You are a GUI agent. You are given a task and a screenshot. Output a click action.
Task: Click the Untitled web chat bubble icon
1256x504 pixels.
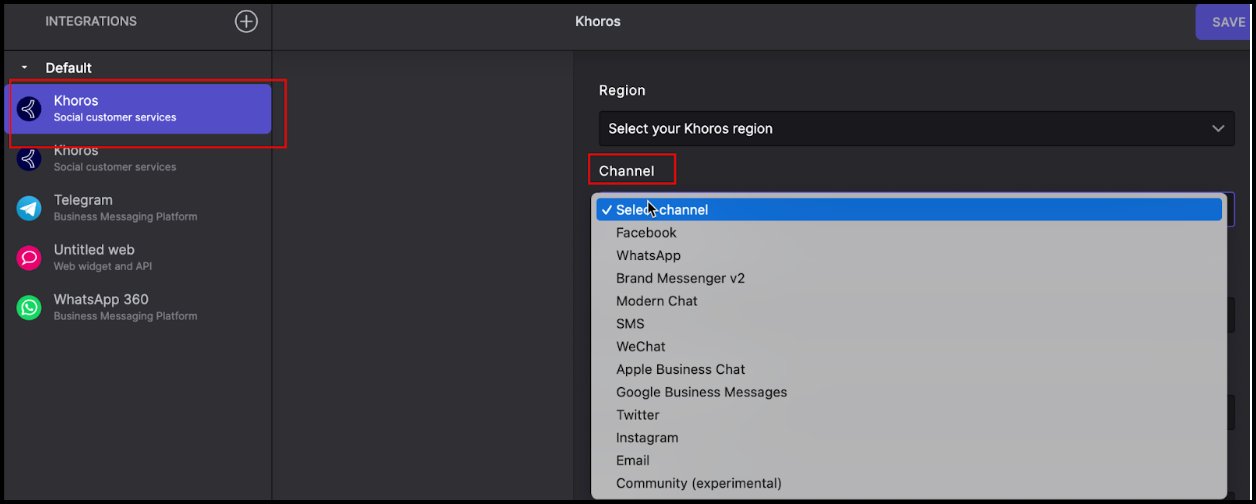(x=29, y=258)
